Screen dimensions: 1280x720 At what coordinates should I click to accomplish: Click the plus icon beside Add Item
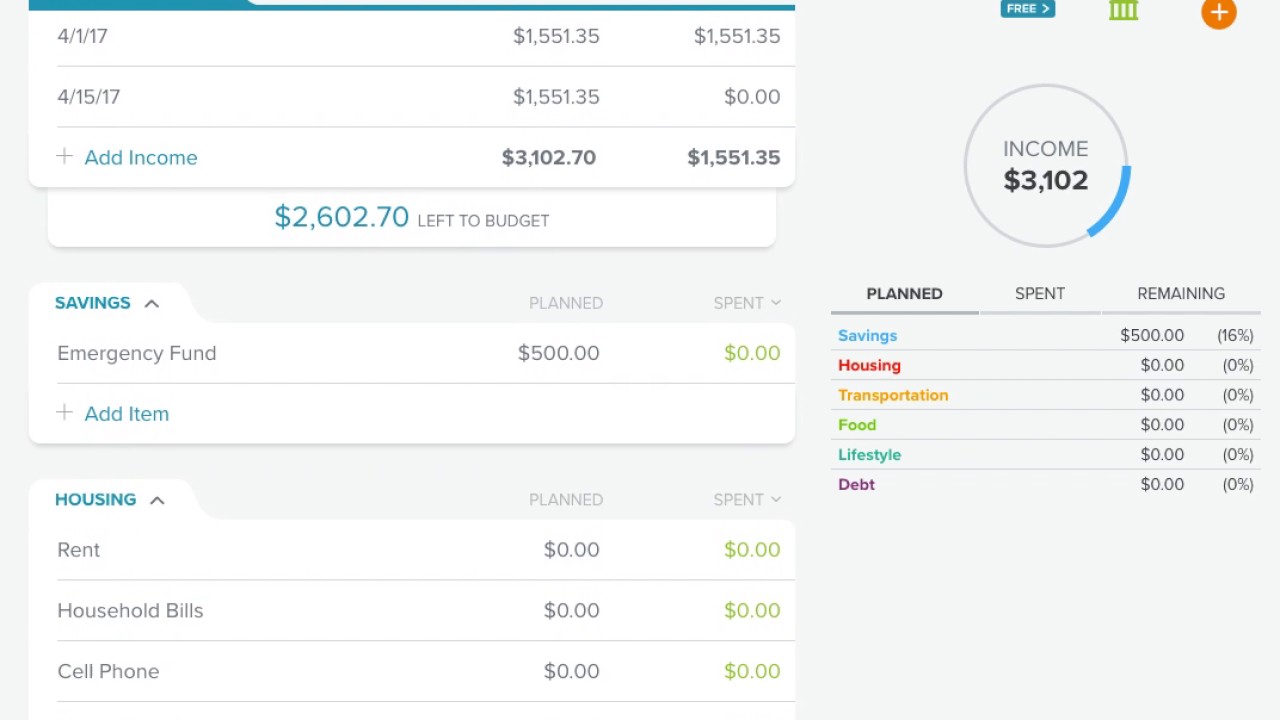[65, 413]
